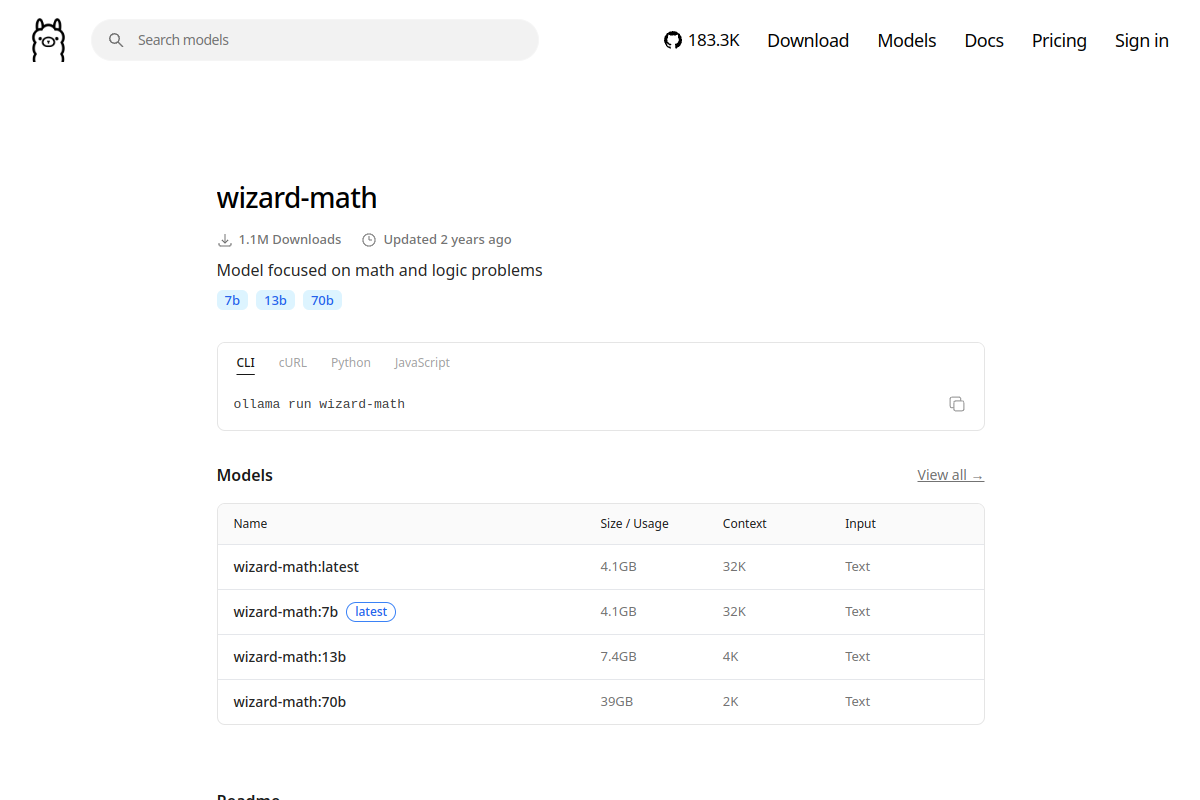Click 39GB size in 70b row
1200x800 pixels.
pyautogui.click(x=617, y=702)
